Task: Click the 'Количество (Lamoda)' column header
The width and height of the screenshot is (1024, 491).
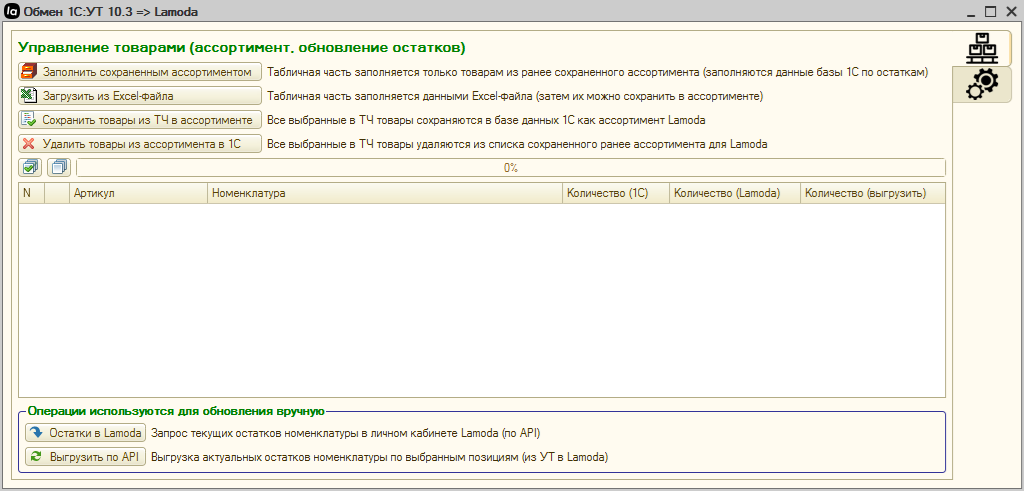Action: tap(735, 193)
